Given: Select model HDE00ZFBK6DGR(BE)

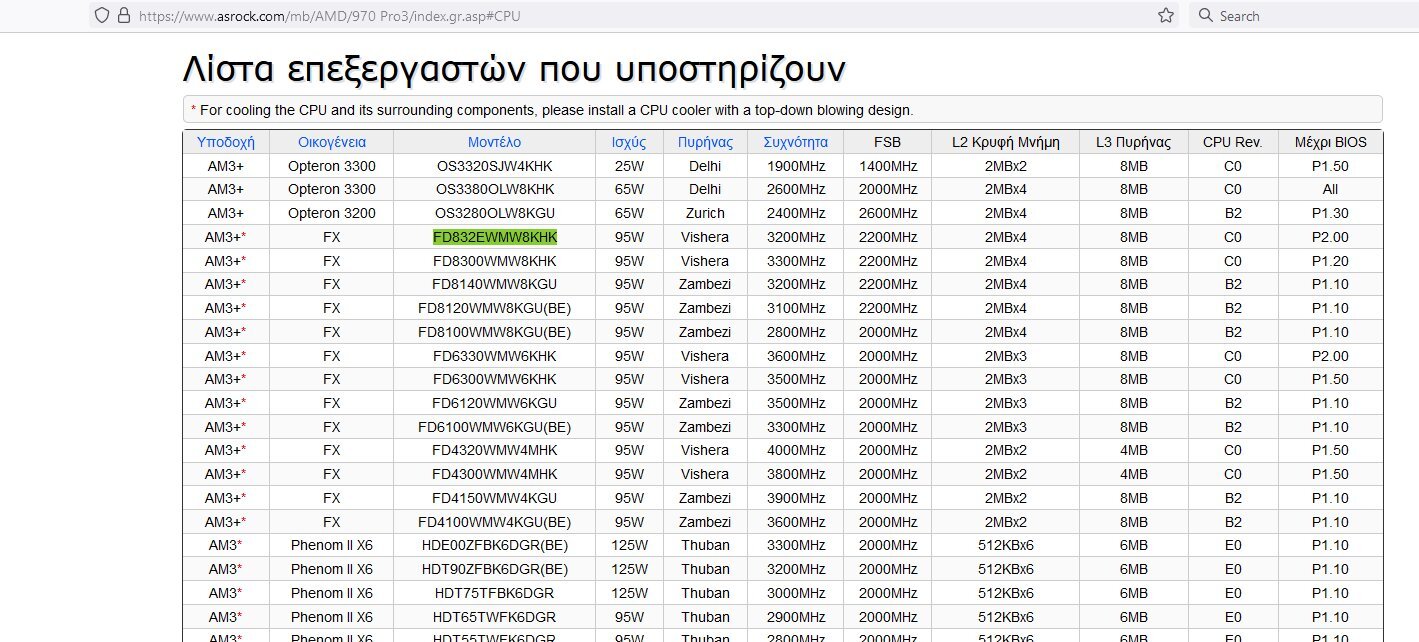Looking at the screenshot, I should (x=495, y=545).
